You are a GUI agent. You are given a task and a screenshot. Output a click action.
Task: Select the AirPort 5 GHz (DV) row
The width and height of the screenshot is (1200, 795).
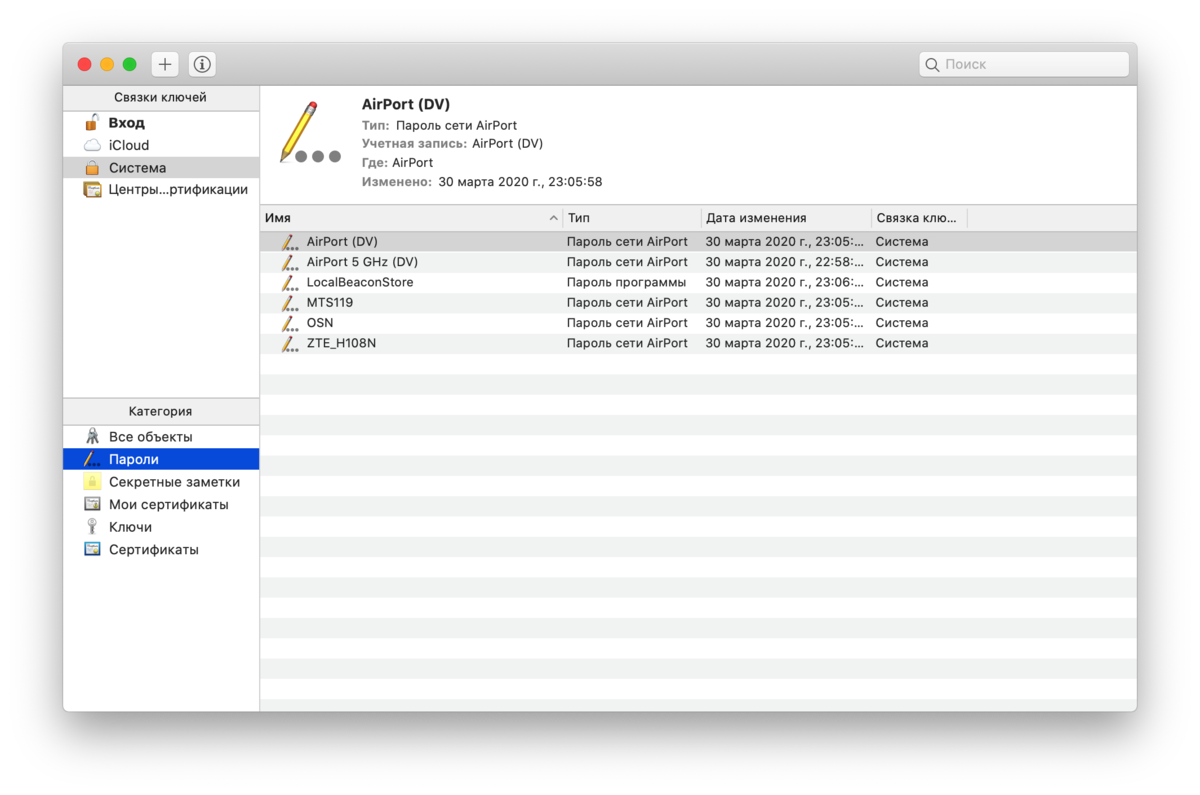[x=698, y=262]
